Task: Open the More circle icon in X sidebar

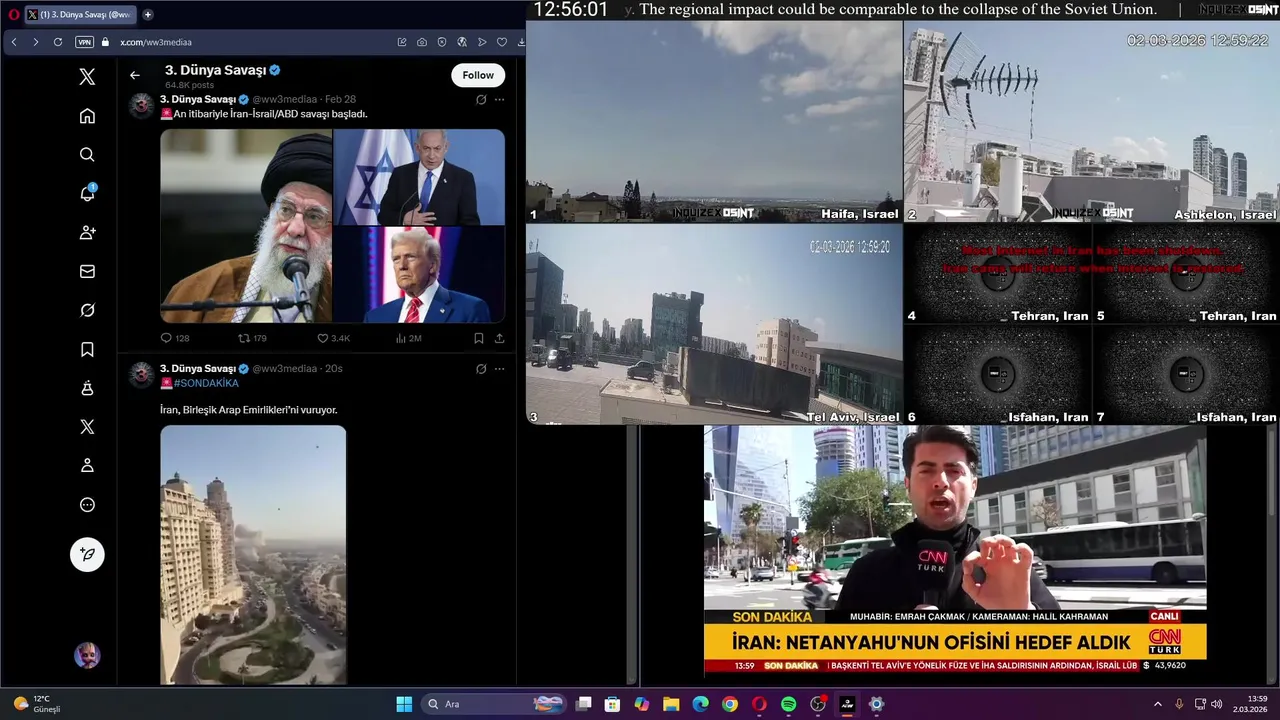Action: coord(87,505)
